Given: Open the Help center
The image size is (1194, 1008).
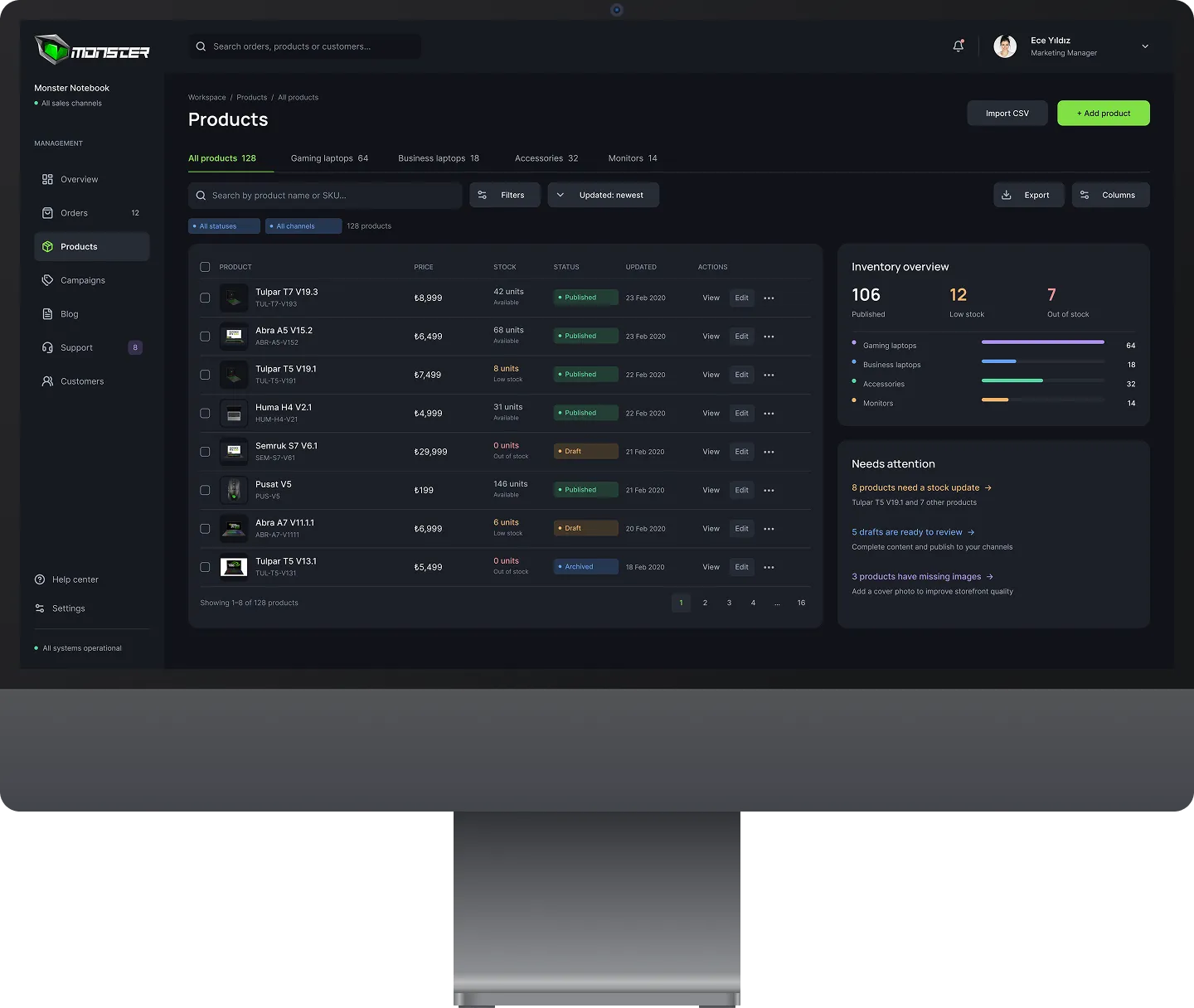Looking at the screenshot, I should coord(66,579).
